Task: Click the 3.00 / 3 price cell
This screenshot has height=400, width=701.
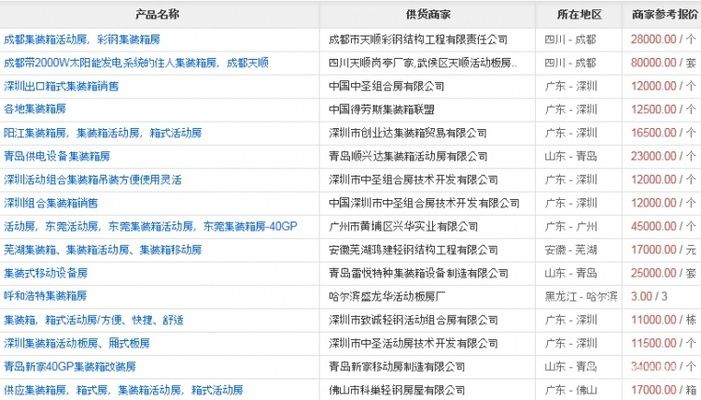Action: click(x=649, y=296)
